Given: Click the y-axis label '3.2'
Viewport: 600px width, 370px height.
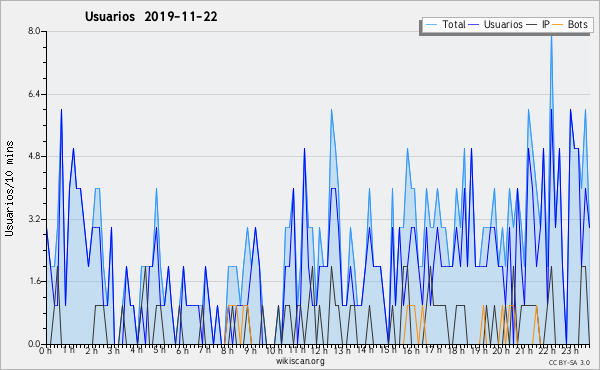Looking at the screenshot, I should tap(34, 219).
